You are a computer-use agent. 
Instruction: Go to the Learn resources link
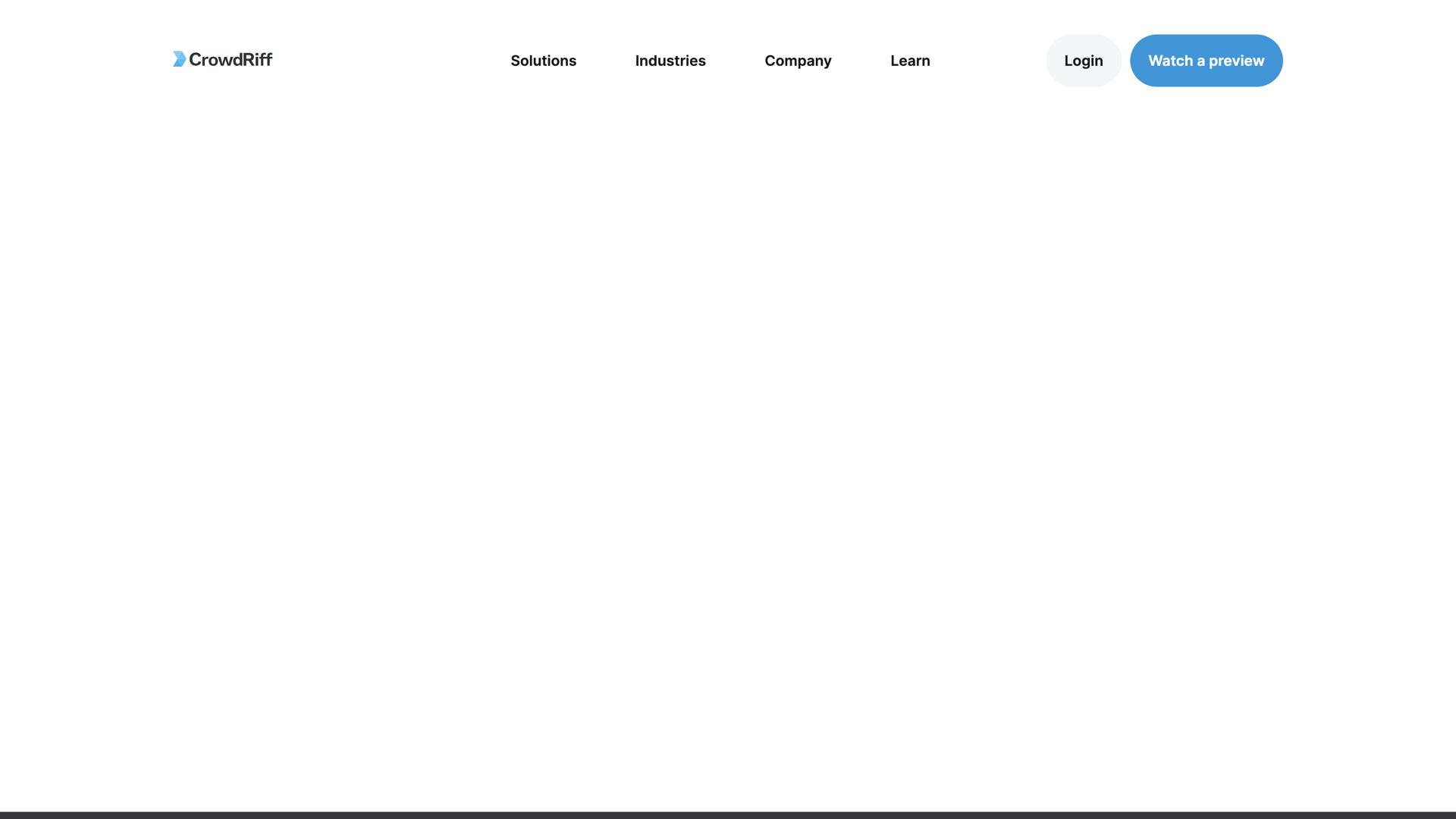coord(909,61)
